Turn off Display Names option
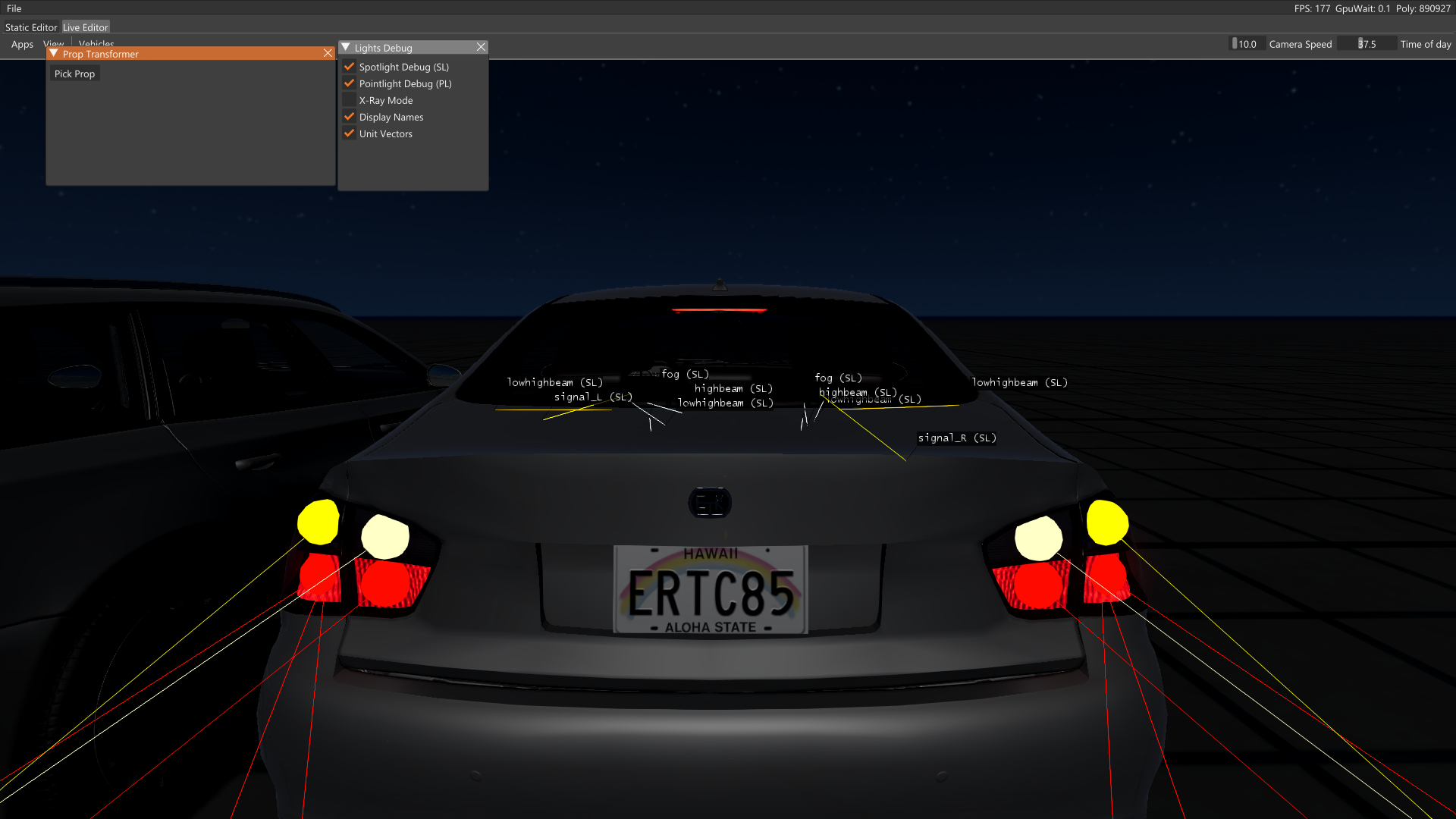The width and height of the screenshot is (1456, 819). coord(350,117)
